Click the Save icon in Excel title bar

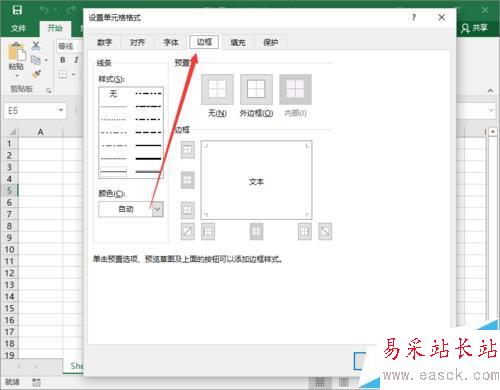pyautogui.click(x=17, y=10)
